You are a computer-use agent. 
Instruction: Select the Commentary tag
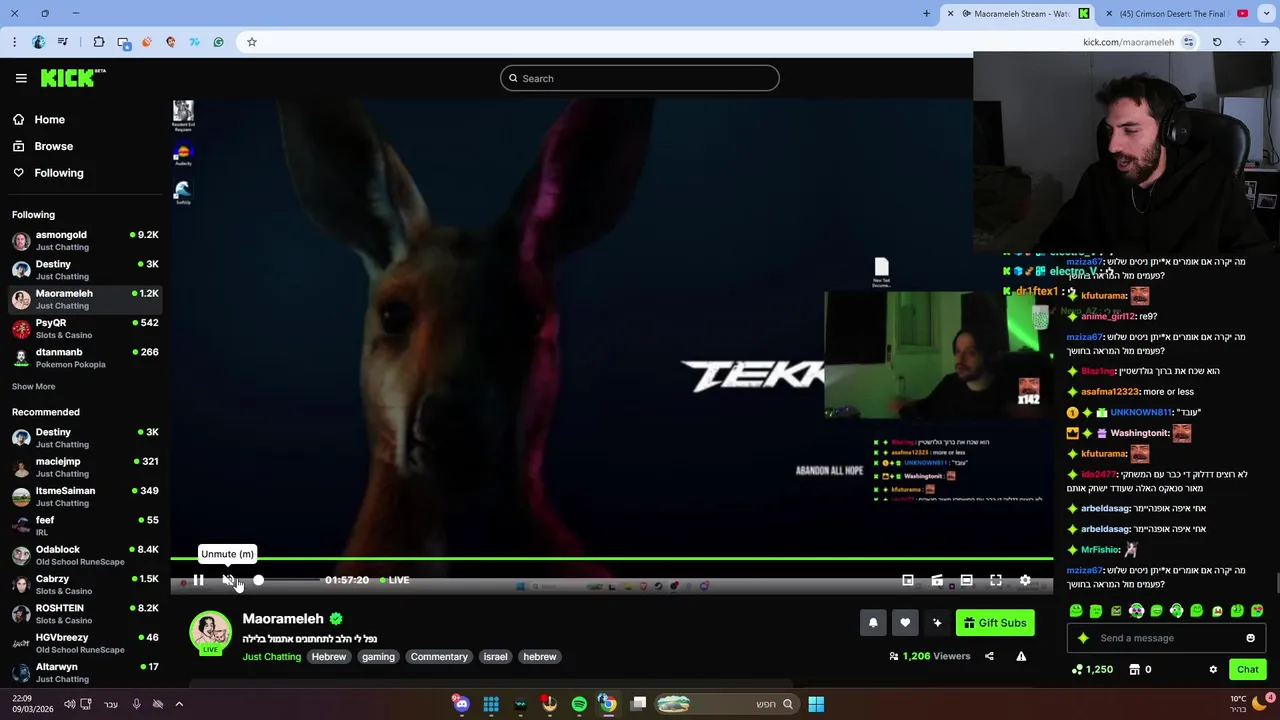coord(439,657)
